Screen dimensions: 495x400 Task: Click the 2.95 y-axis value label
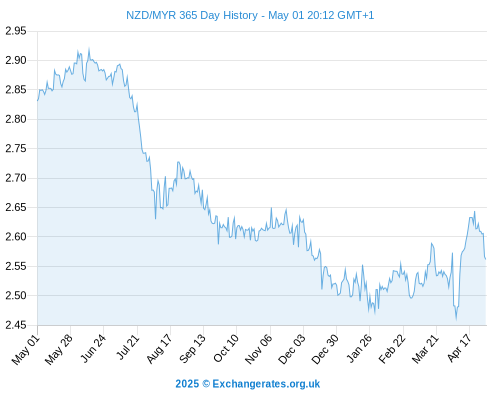(x=16, y=31)
